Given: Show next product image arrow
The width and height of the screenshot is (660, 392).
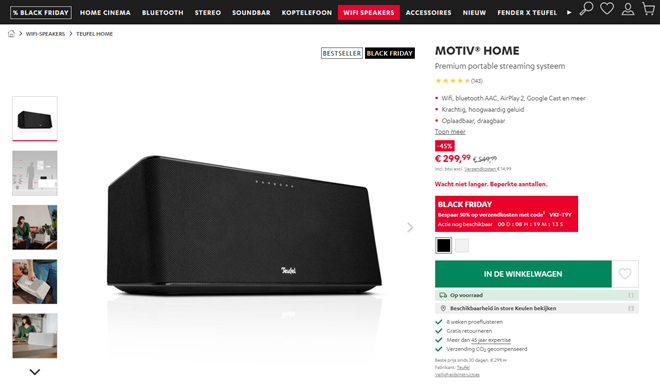Looking at the screenshot, I should tap(410, 227).
